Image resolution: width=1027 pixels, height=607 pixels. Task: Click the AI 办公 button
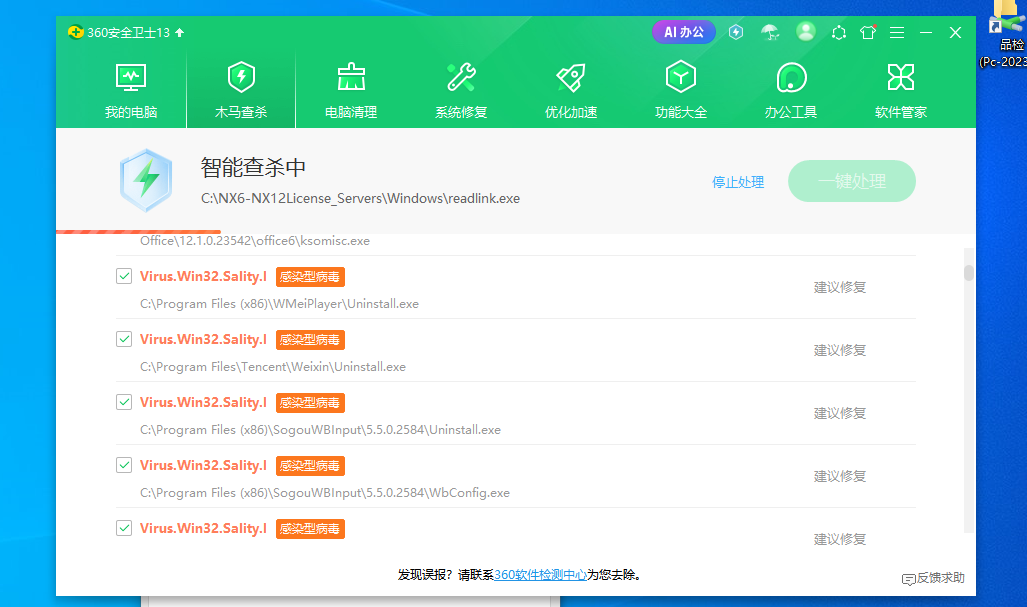tap(684, 32)
